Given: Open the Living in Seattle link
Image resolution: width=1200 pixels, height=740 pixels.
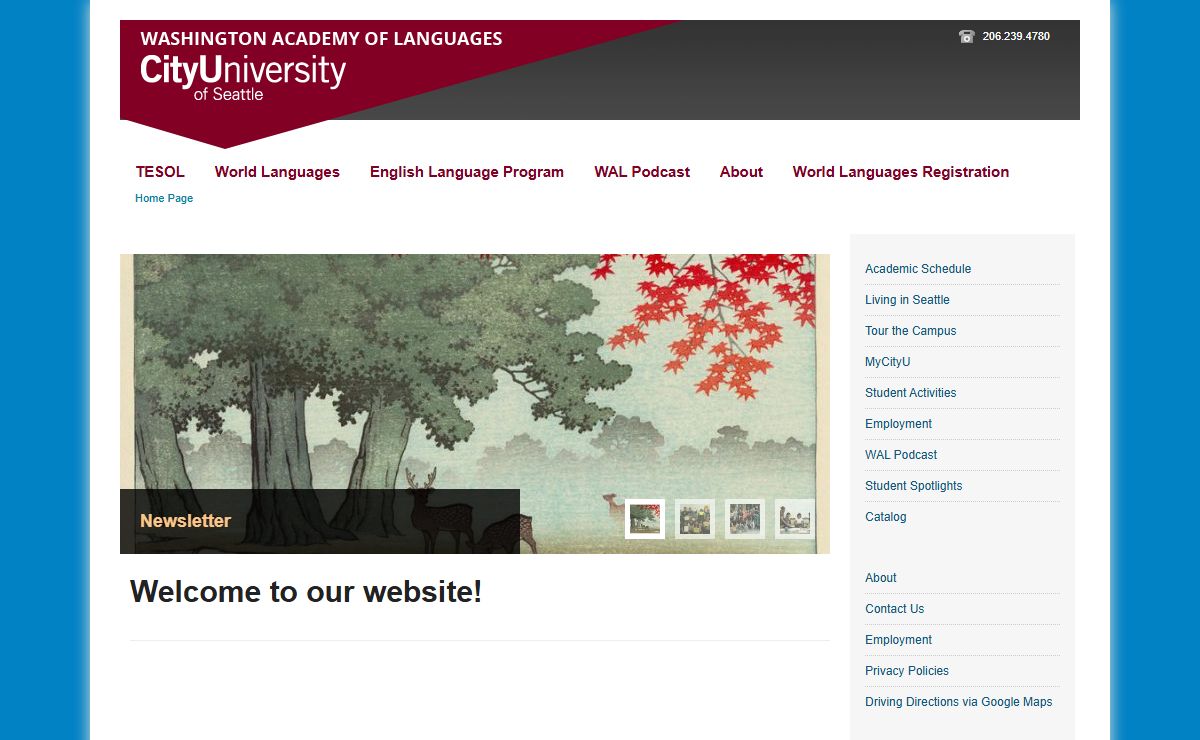Looking at the screenshot, I should coord(907,300).
